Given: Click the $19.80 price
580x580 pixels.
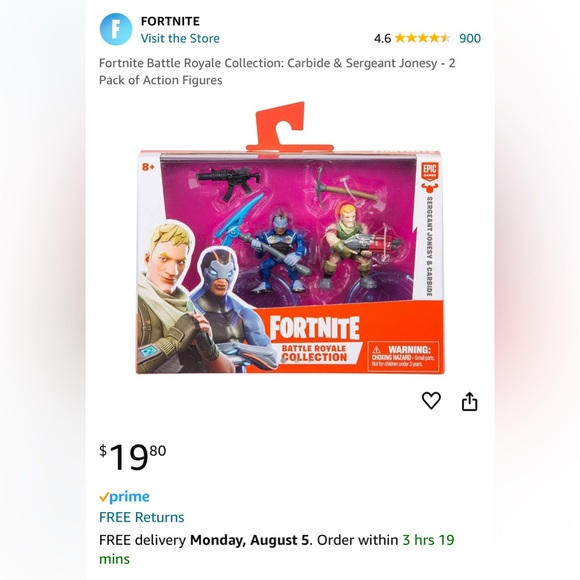Looking at the screenshot, I should [x=132, y=457].
